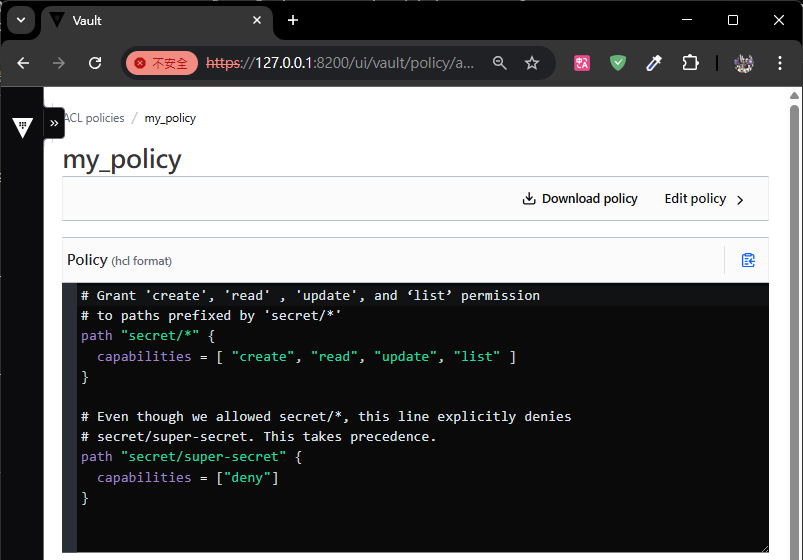This screenshot has height=560, width=803.
Task: Open Edit policy page
Action: pos(704,199)
